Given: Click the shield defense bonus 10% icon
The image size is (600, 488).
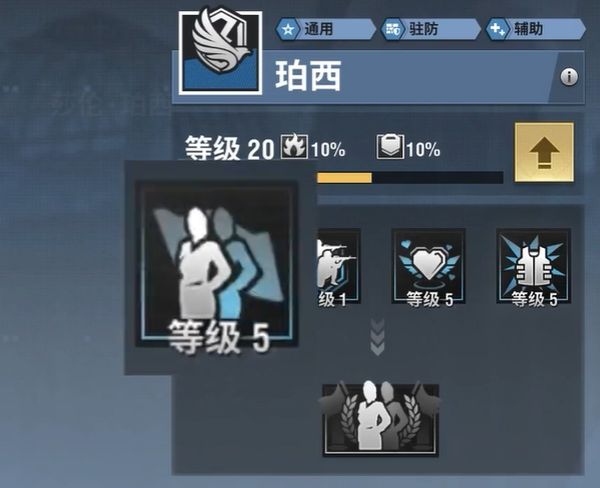Looking at the screenshot, I should pyautogui.click(x=390, y=146).
